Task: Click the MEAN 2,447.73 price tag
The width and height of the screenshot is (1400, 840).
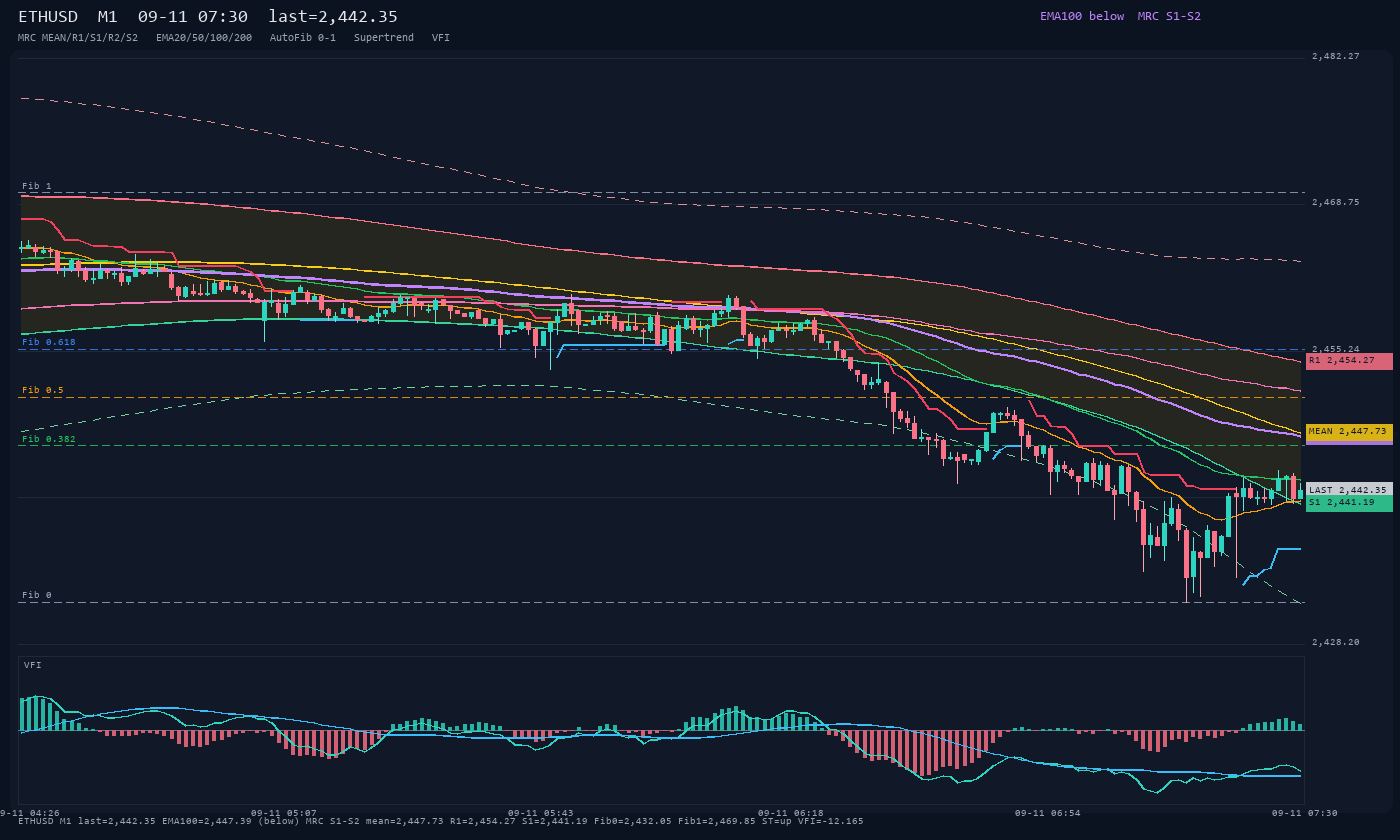Action: tap(1349, 432)
